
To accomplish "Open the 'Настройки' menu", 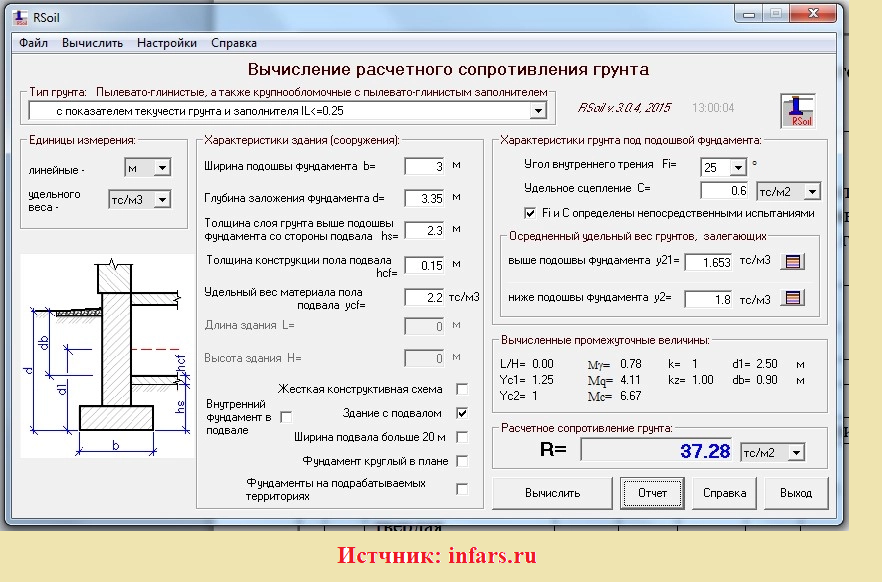I will (167, 43).
